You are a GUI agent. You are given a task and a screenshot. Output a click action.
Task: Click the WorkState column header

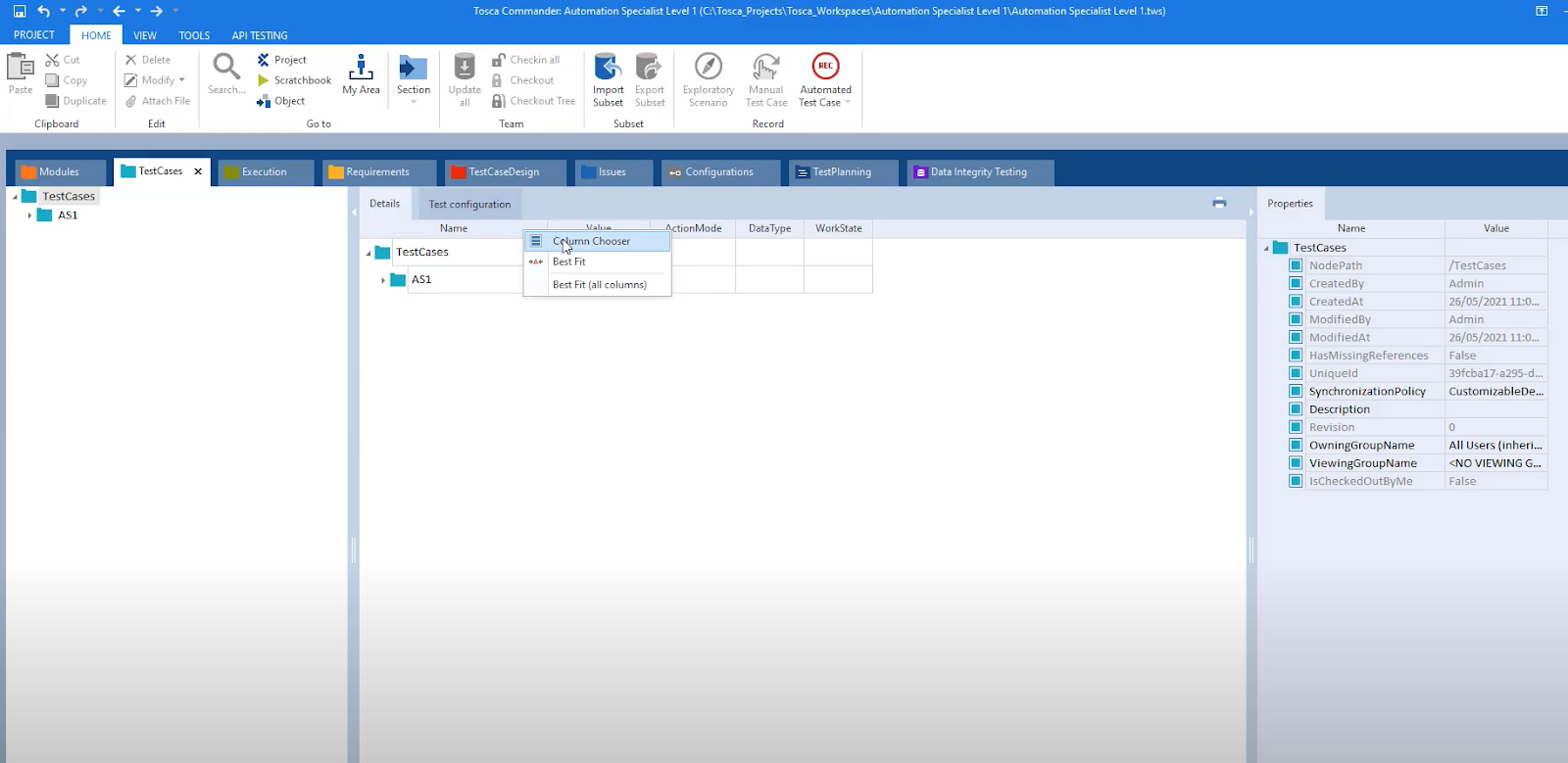coord(839,228)
